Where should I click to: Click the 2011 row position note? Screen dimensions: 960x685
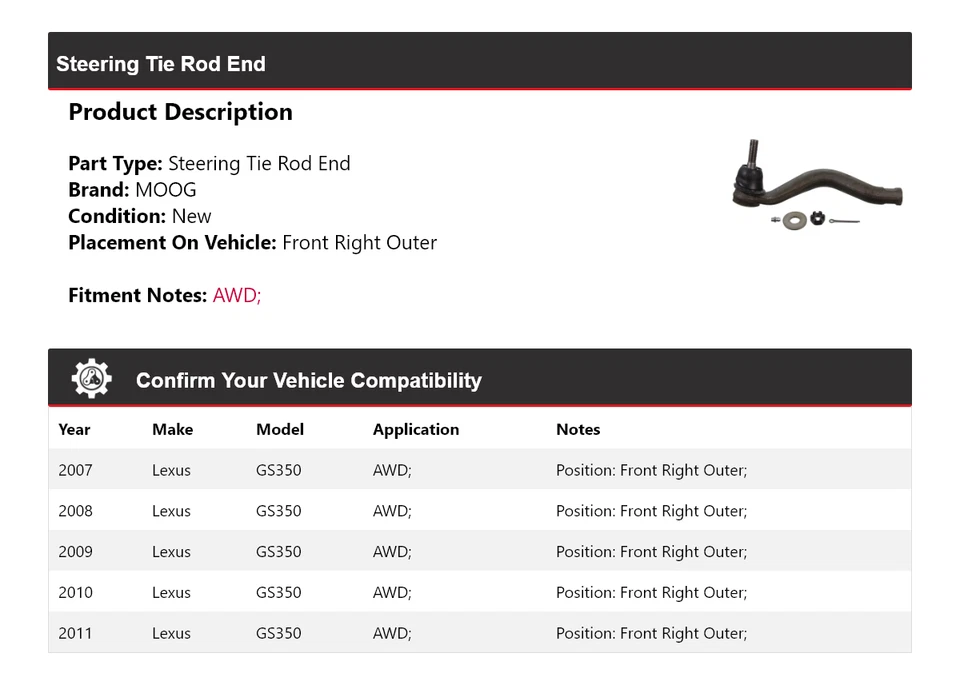tap(651, 633)
